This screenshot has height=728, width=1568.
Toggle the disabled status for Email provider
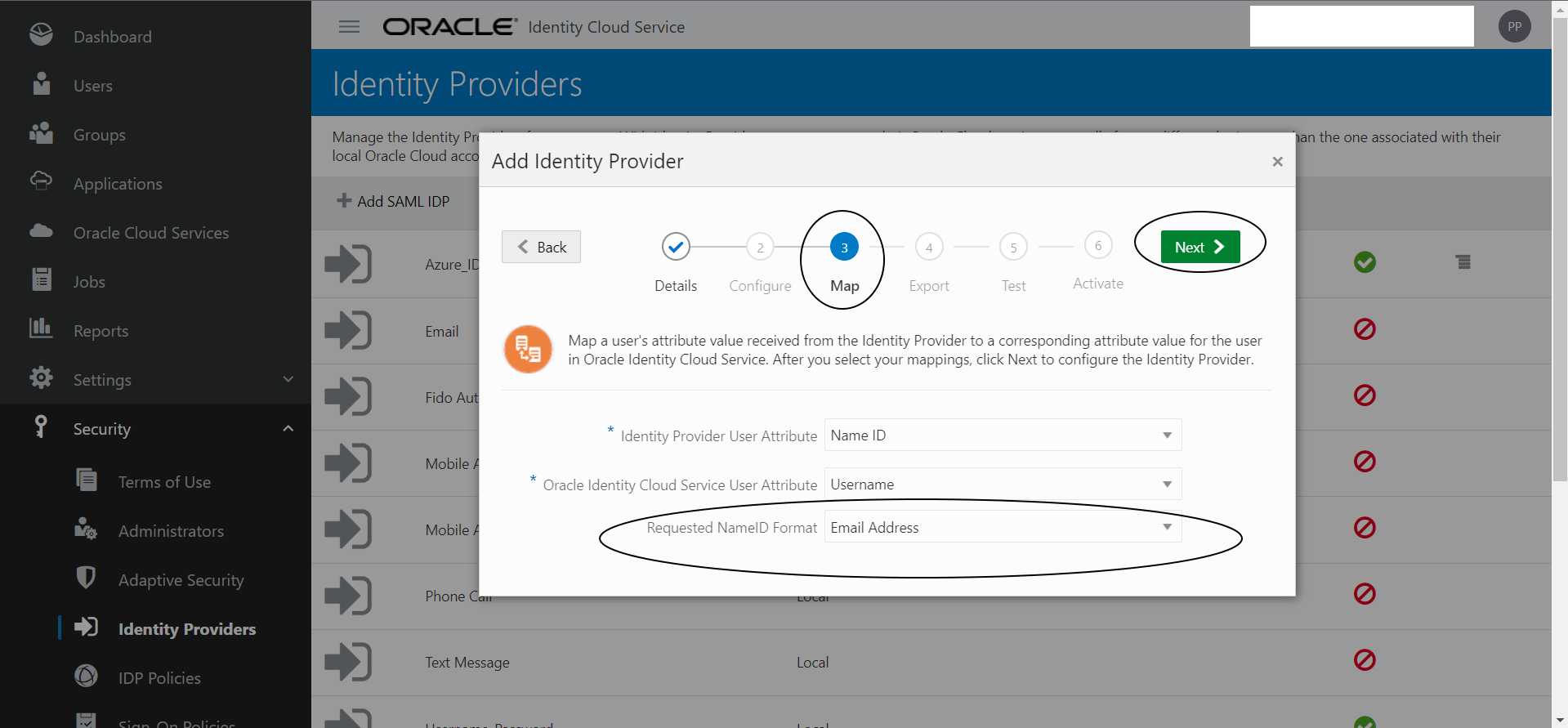1365,329
